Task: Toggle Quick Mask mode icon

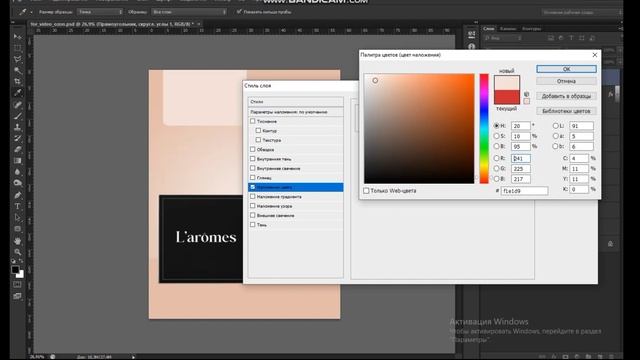Action: 17,284
